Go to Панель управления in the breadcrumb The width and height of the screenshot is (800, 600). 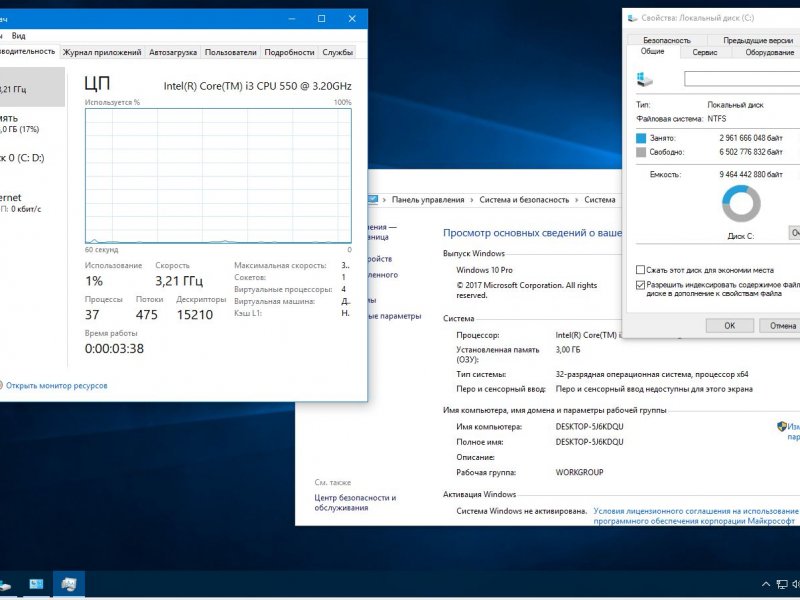428,200
